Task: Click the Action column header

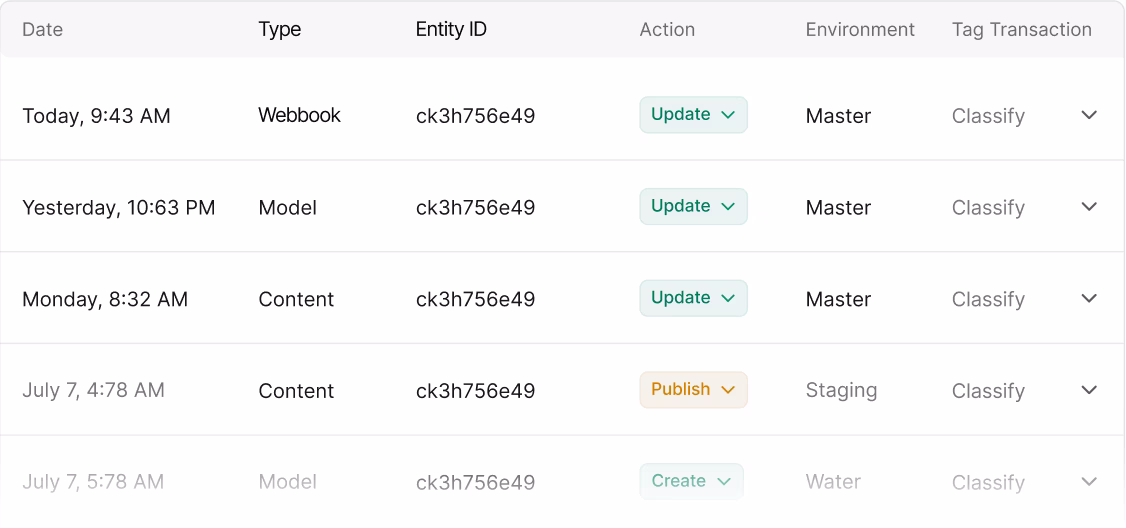Action: [667, 30]
